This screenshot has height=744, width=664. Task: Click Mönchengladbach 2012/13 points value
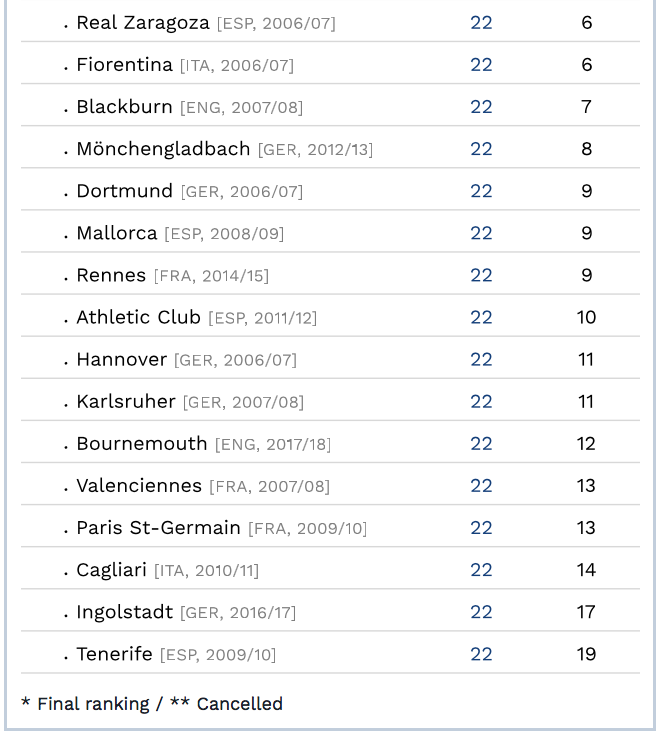(x=481, y=149)
